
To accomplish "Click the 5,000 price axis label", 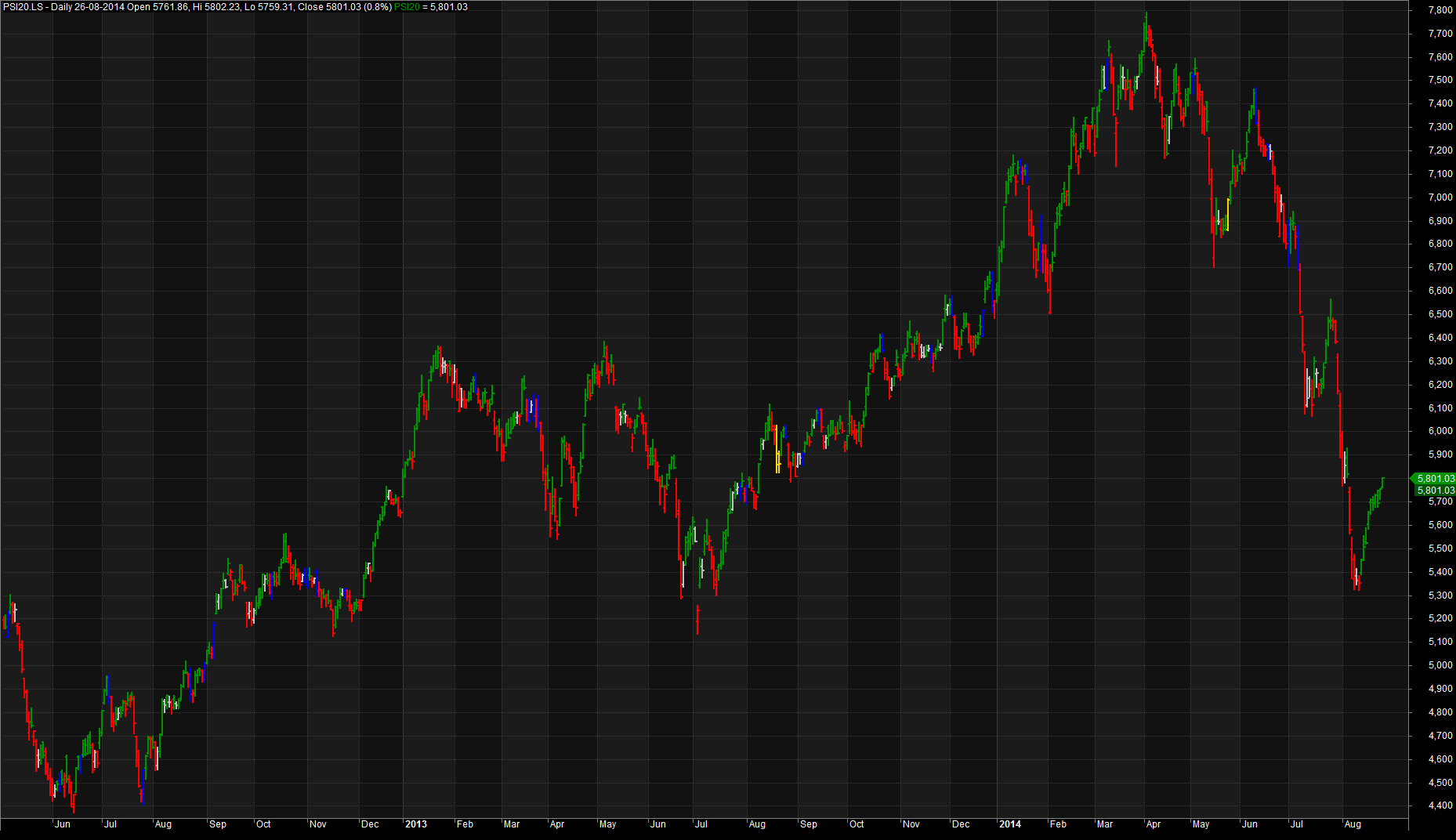I will point(1440,665).
